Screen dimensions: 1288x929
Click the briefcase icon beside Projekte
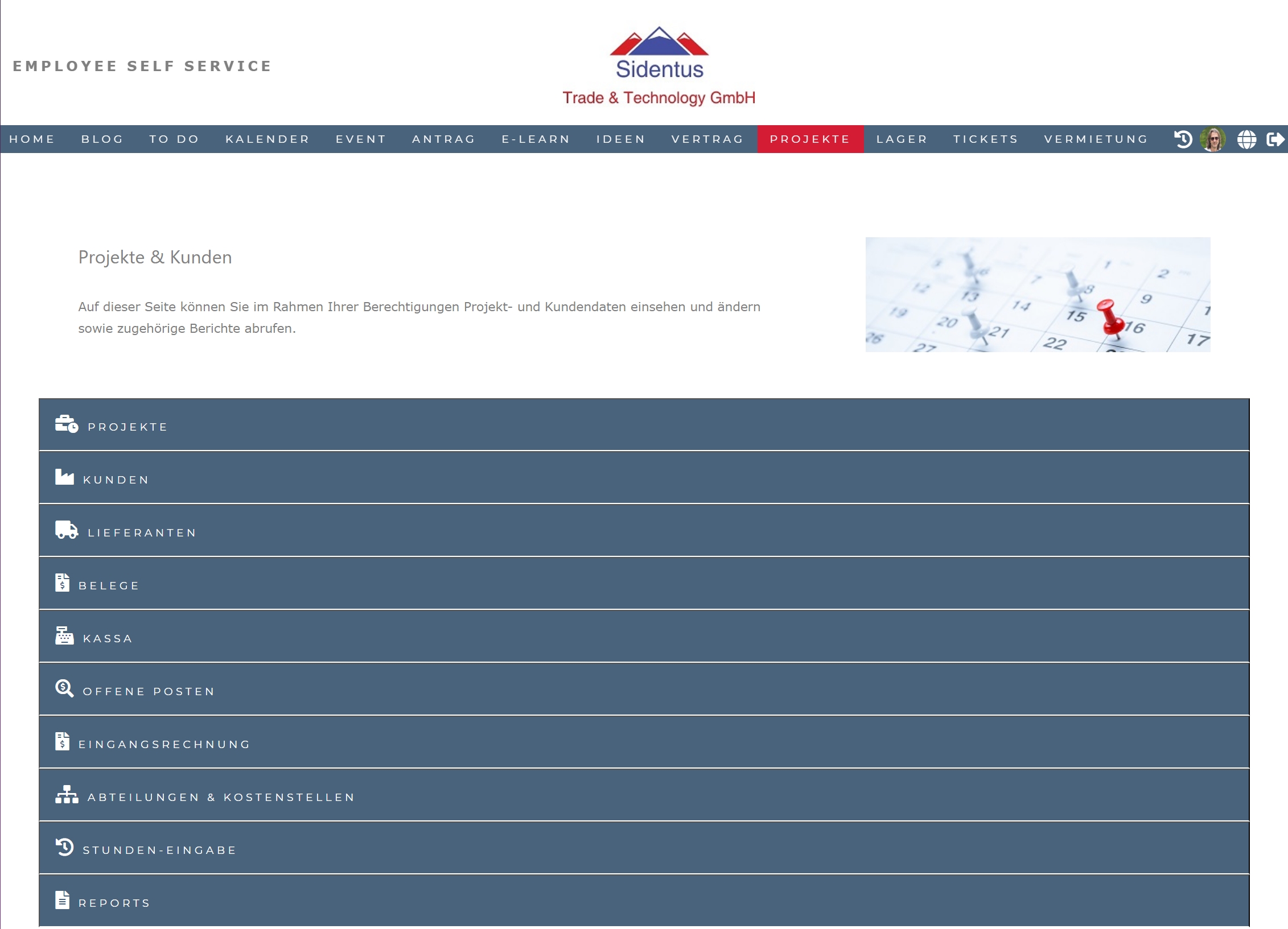tap(66, 424)
